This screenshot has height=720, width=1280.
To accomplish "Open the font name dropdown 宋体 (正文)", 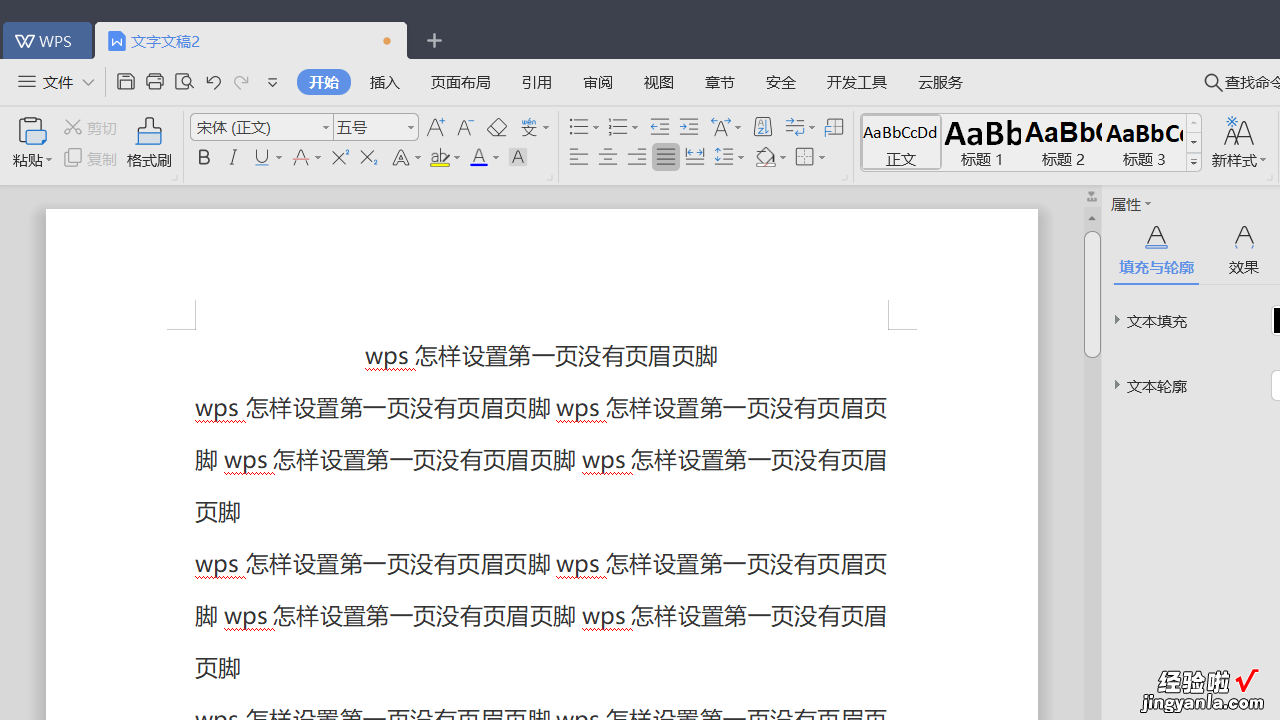I will tap(326, 128).
